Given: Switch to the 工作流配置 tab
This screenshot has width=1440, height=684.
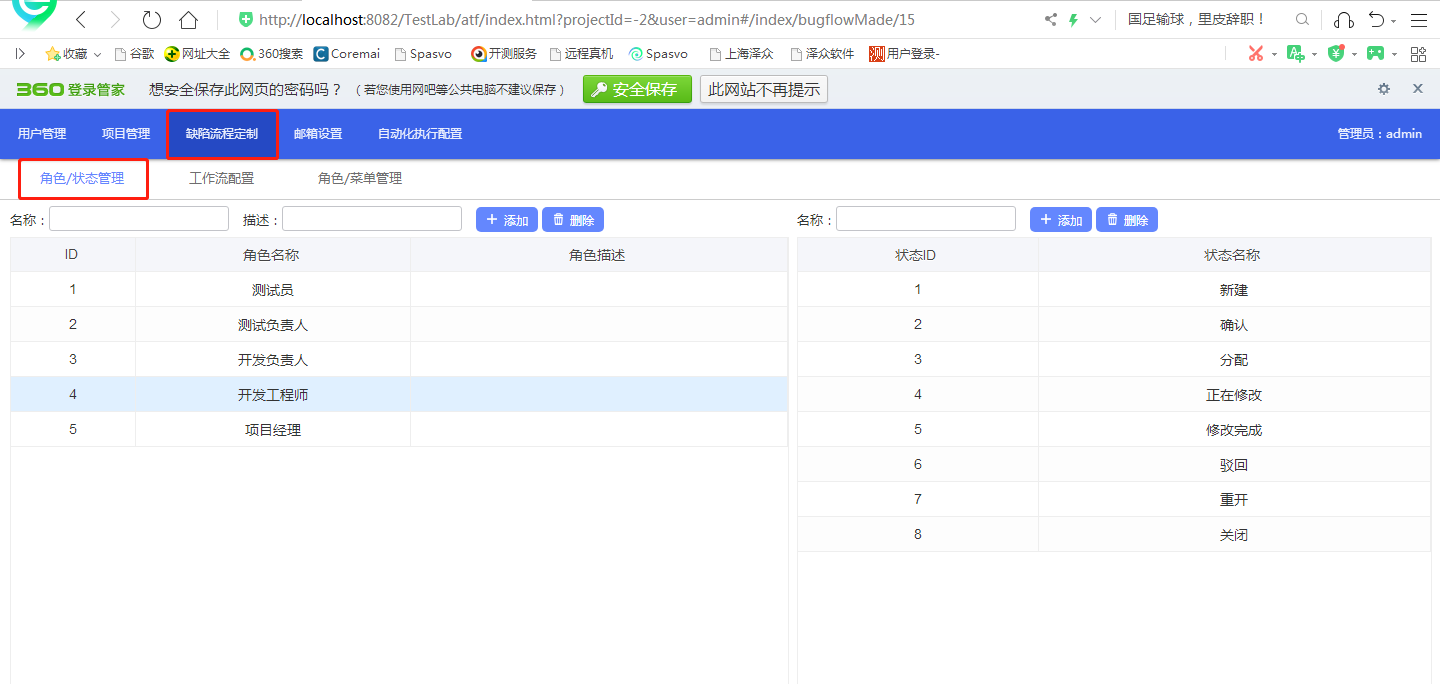Looking at the screenshot, I should click(221, 179).
